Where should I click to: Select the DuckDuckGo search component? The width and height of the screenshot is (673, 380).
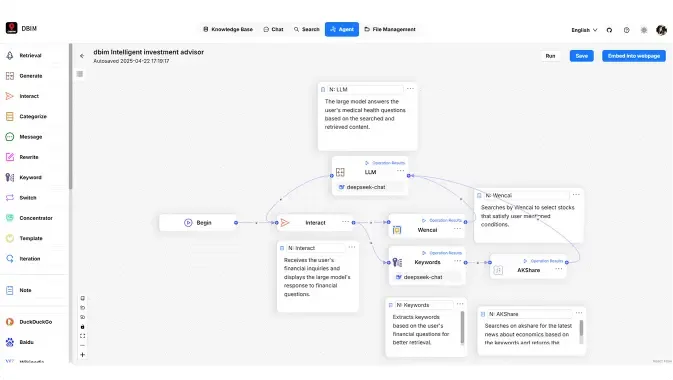click(x=35, y=322)
